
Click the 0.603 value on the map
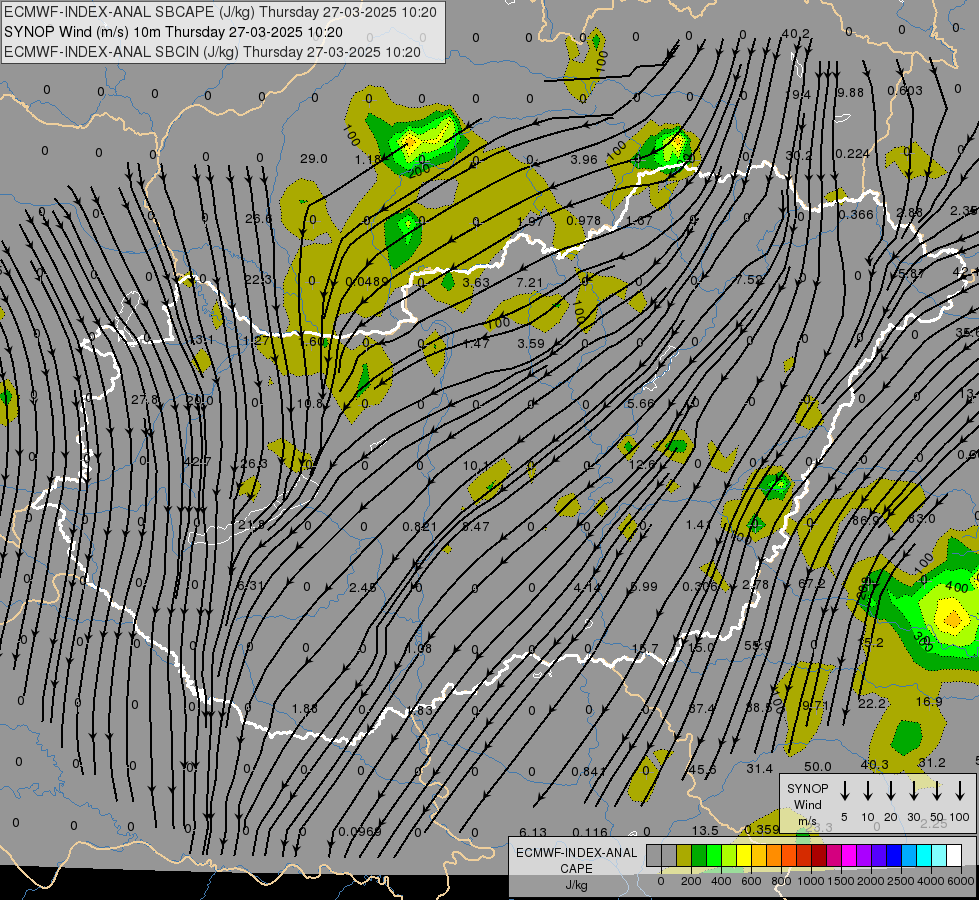[905, 91]
